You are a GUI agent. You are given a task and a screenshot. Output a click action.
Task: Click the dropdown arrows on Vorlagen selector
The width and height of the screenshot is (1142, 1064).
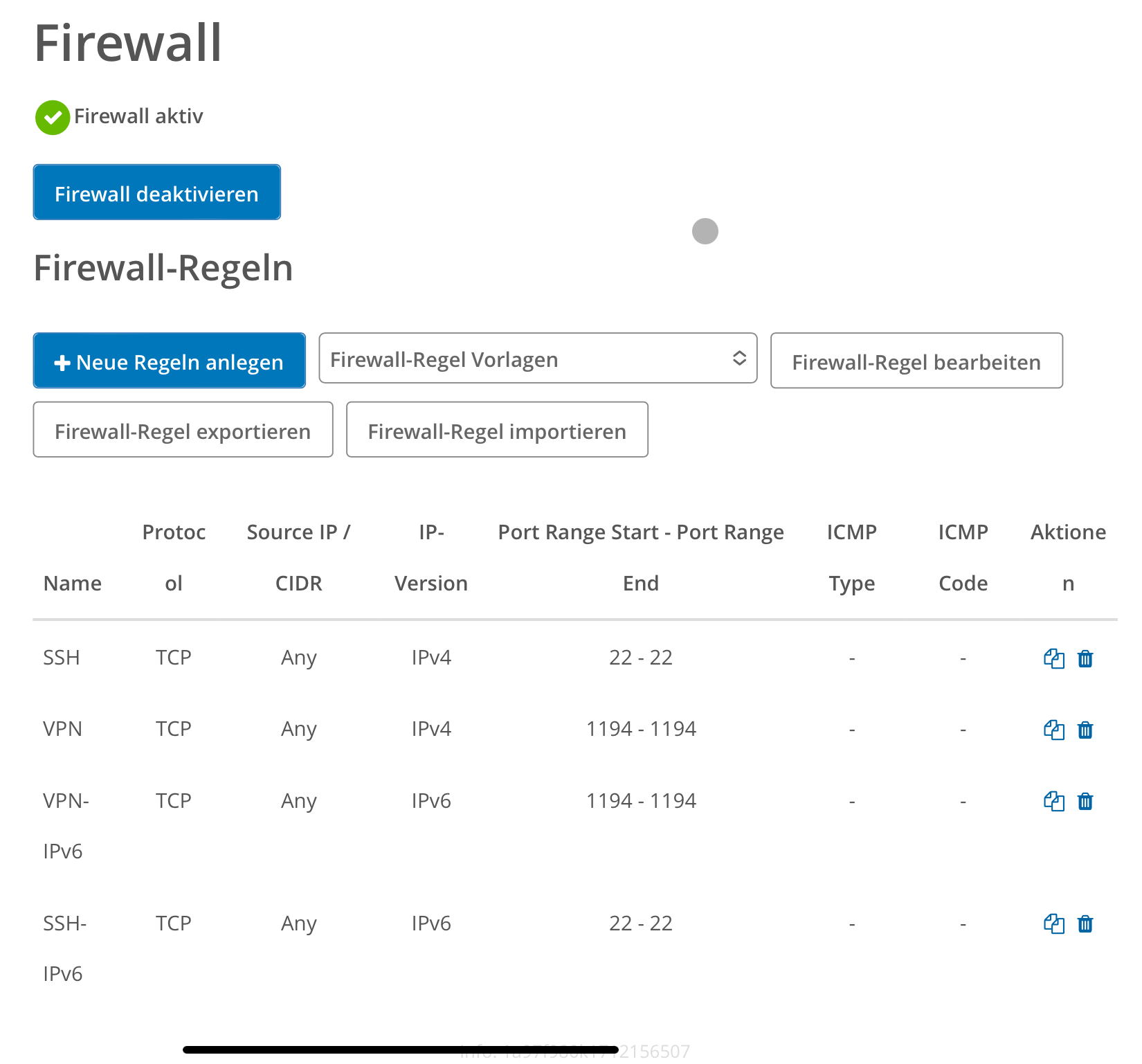pos(739,358)
